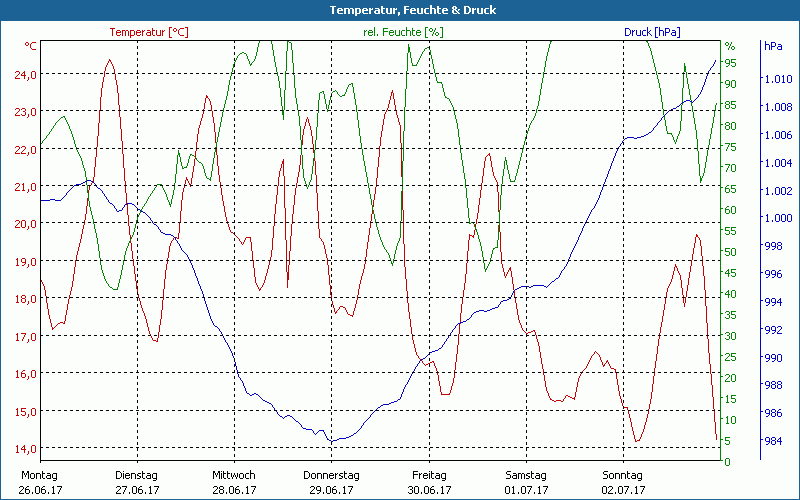Select the Freitag 30.06.17 date label
Viewport: 800px width, 500px height.
pos(429,483)
